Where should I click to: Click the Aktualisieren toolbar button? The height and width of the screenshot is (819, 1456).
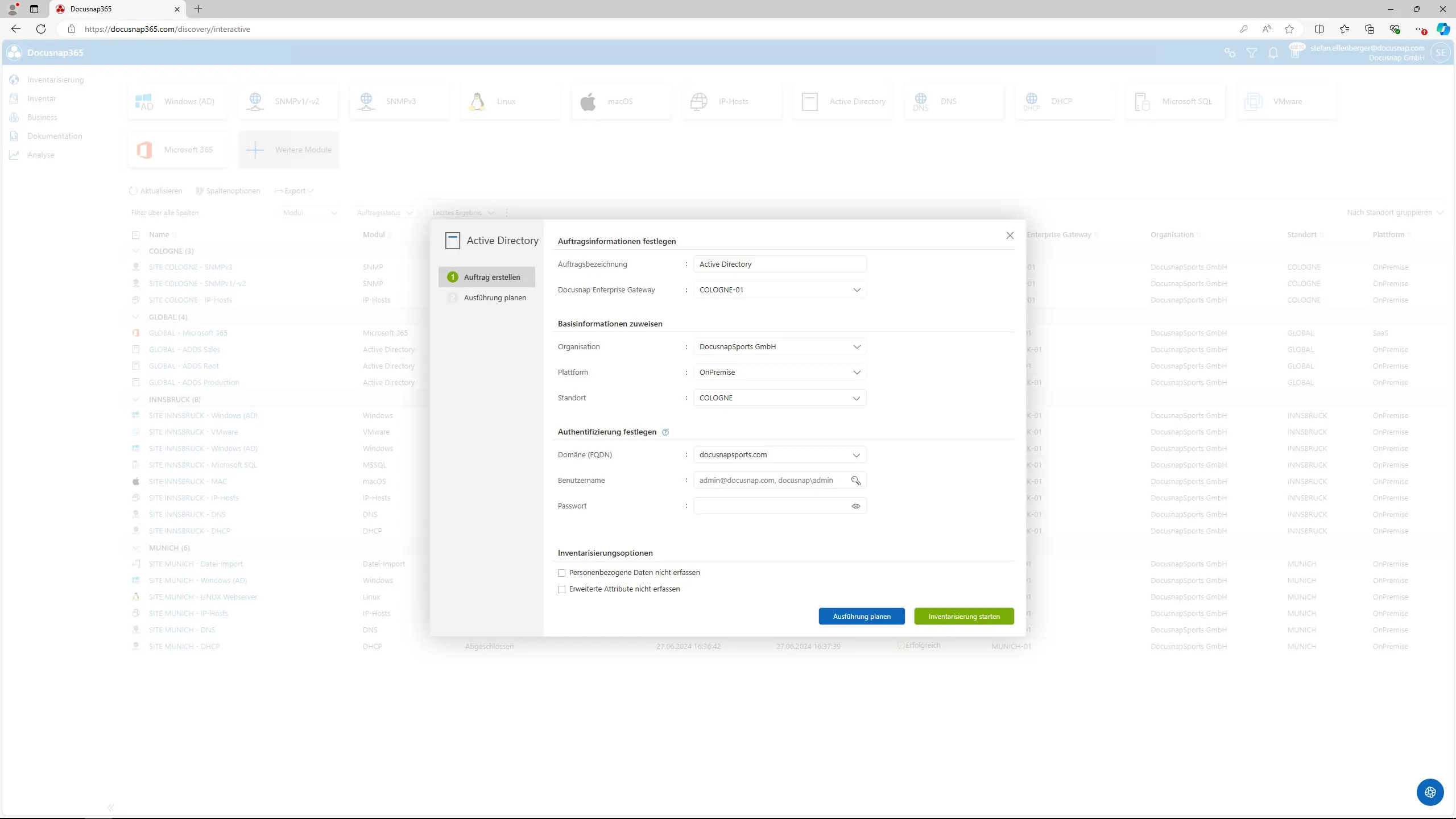tap(156, 191)
